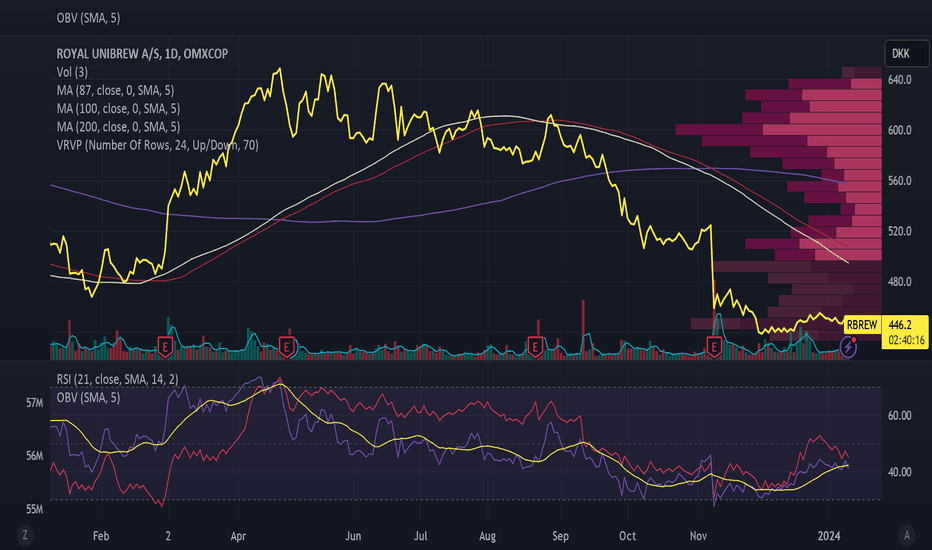Click the 2024 label on time axis
Screen dimensions: 932x550
[829, 536]
